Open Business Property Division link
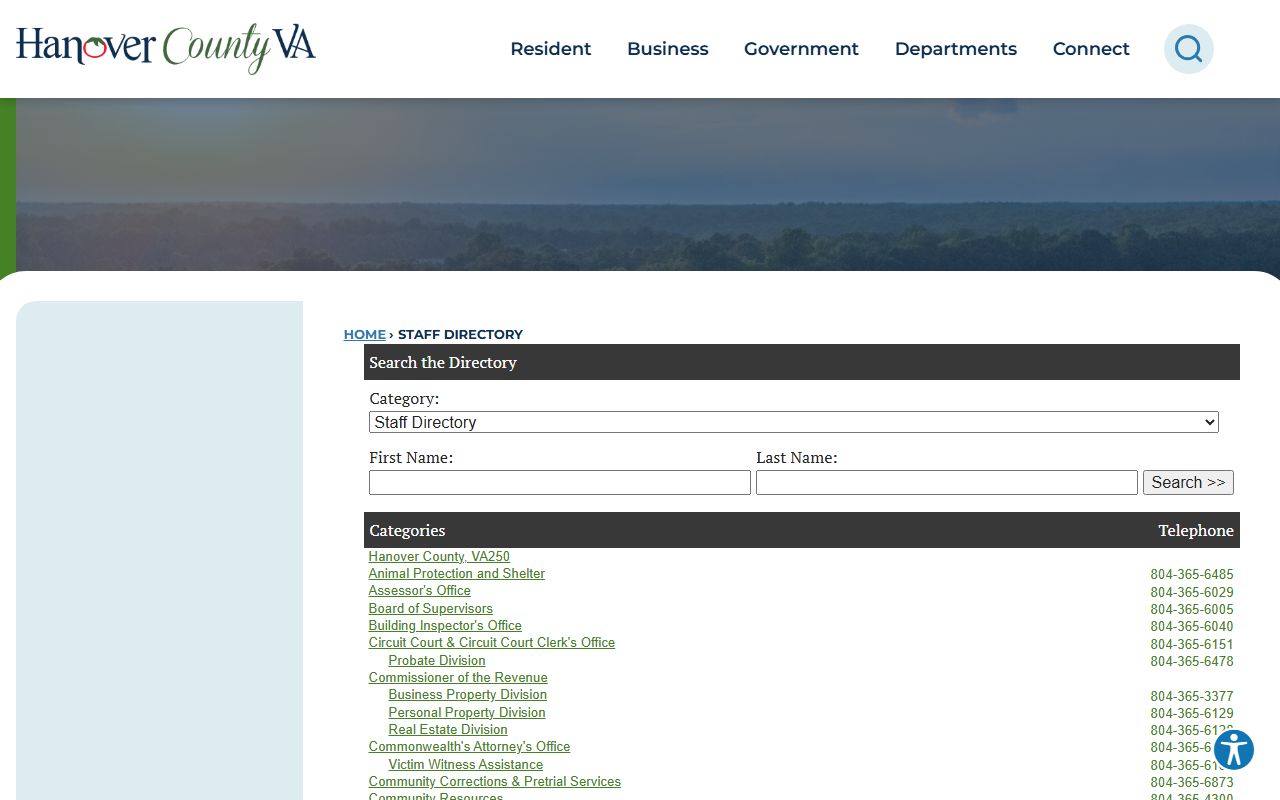1280x800 pixels. pyautogui.click(x=468, y=695)
